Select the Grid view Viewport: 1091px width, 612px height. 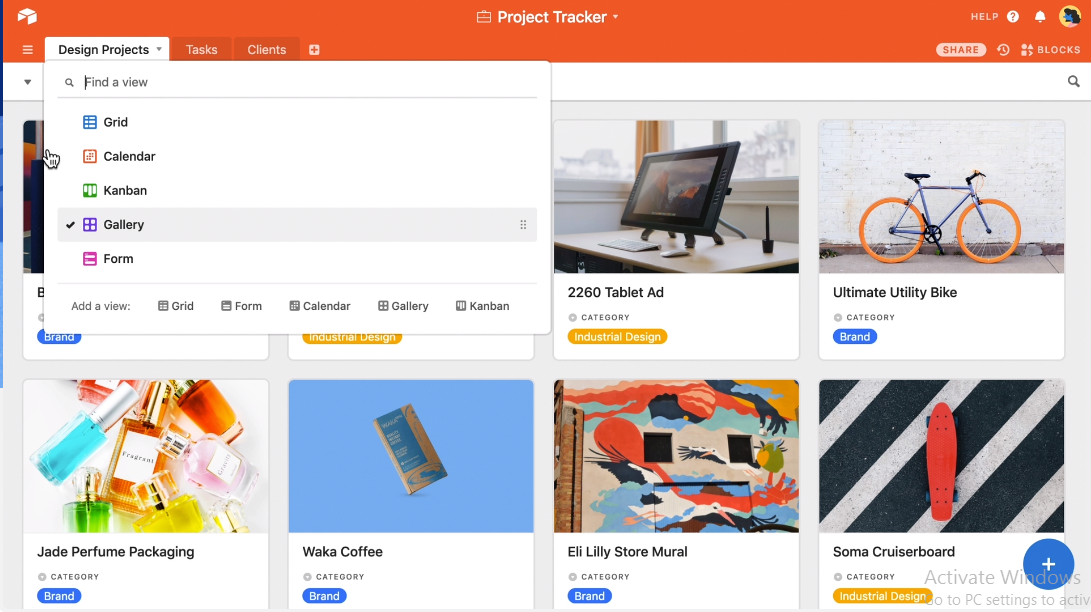click(x=297, y=122)
